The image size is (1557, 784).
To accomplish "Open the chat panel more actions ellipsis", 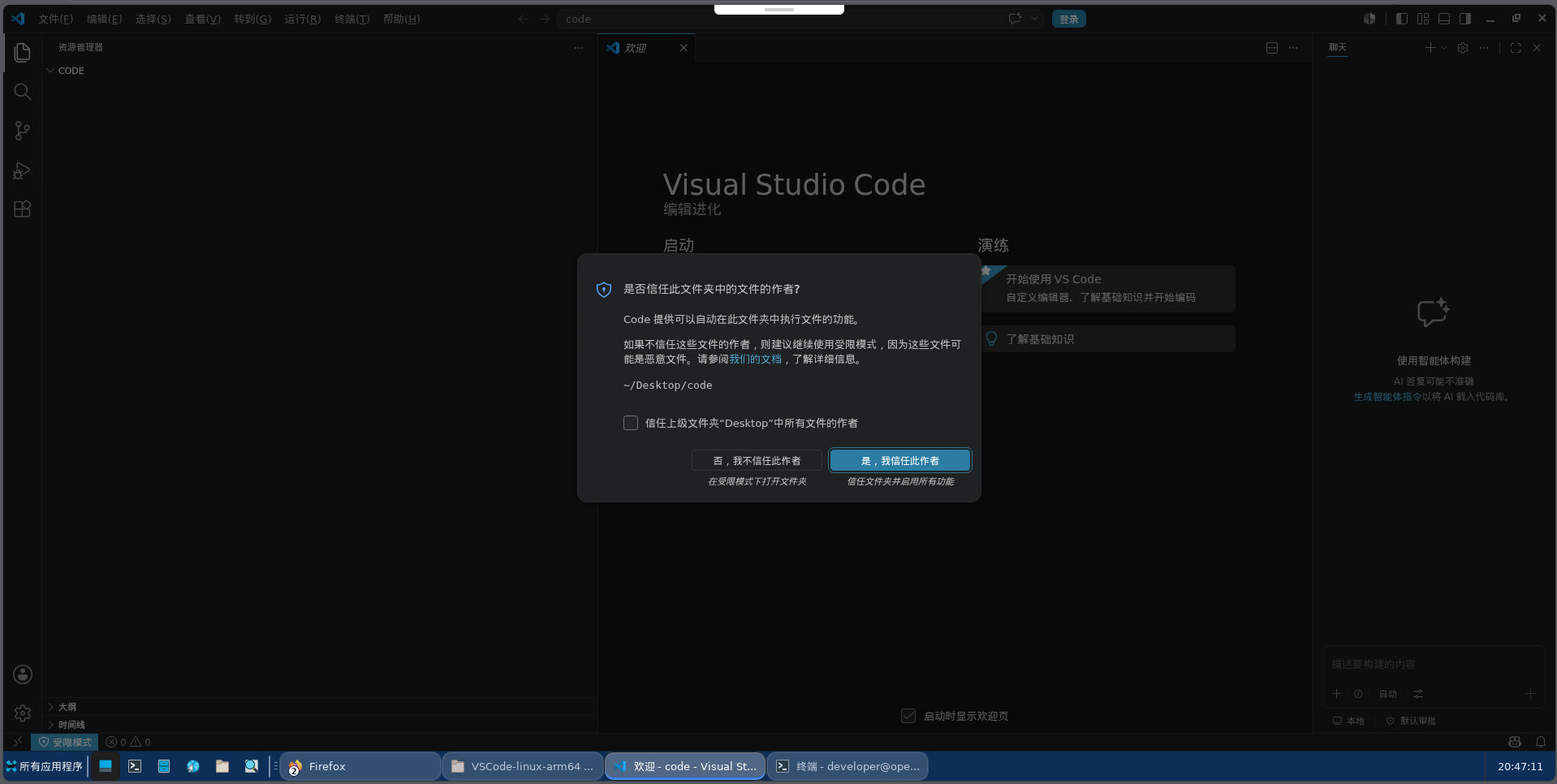I will [1484, 48].
